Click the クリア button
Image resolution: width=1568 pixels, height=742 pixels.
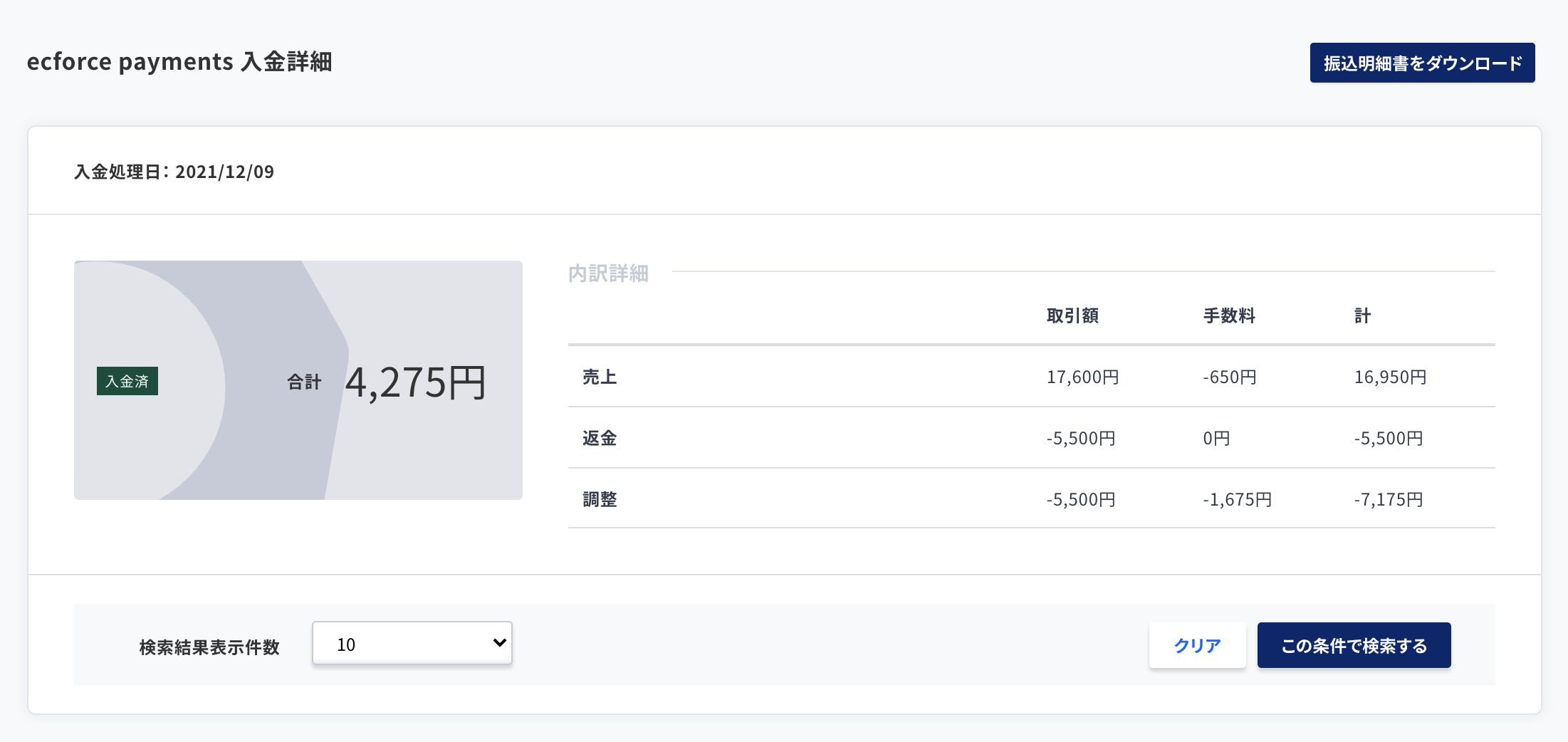(x=1197, y=645)
